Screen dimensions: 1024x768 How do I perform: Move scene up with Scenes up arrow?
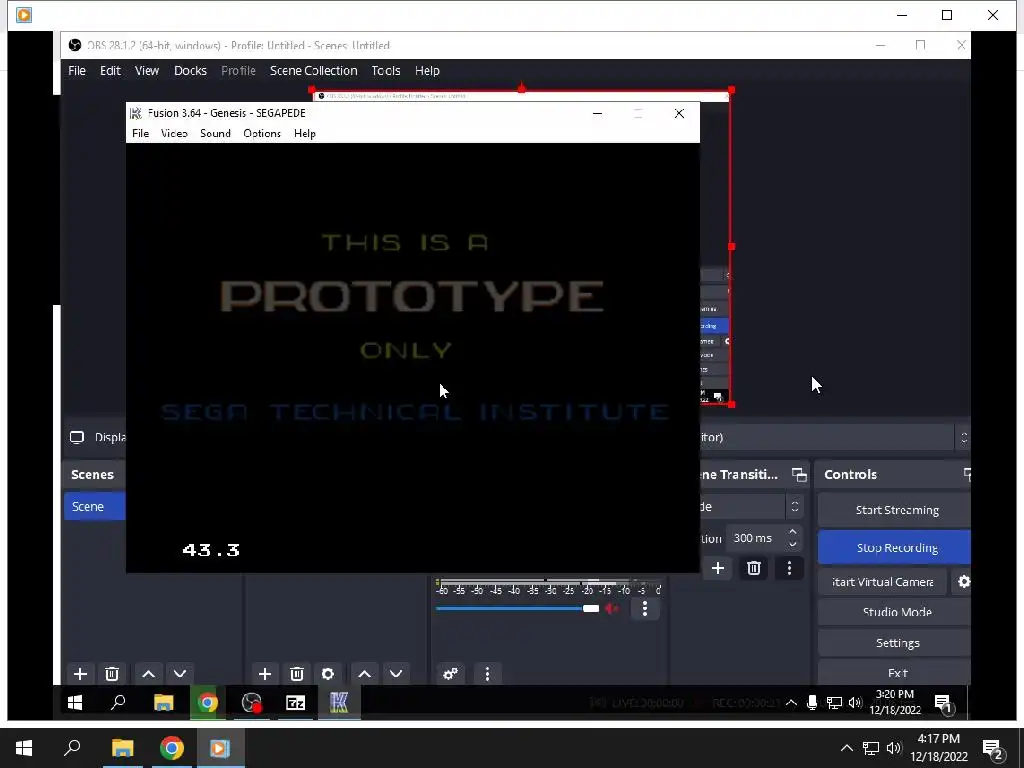tap(148, 673)
